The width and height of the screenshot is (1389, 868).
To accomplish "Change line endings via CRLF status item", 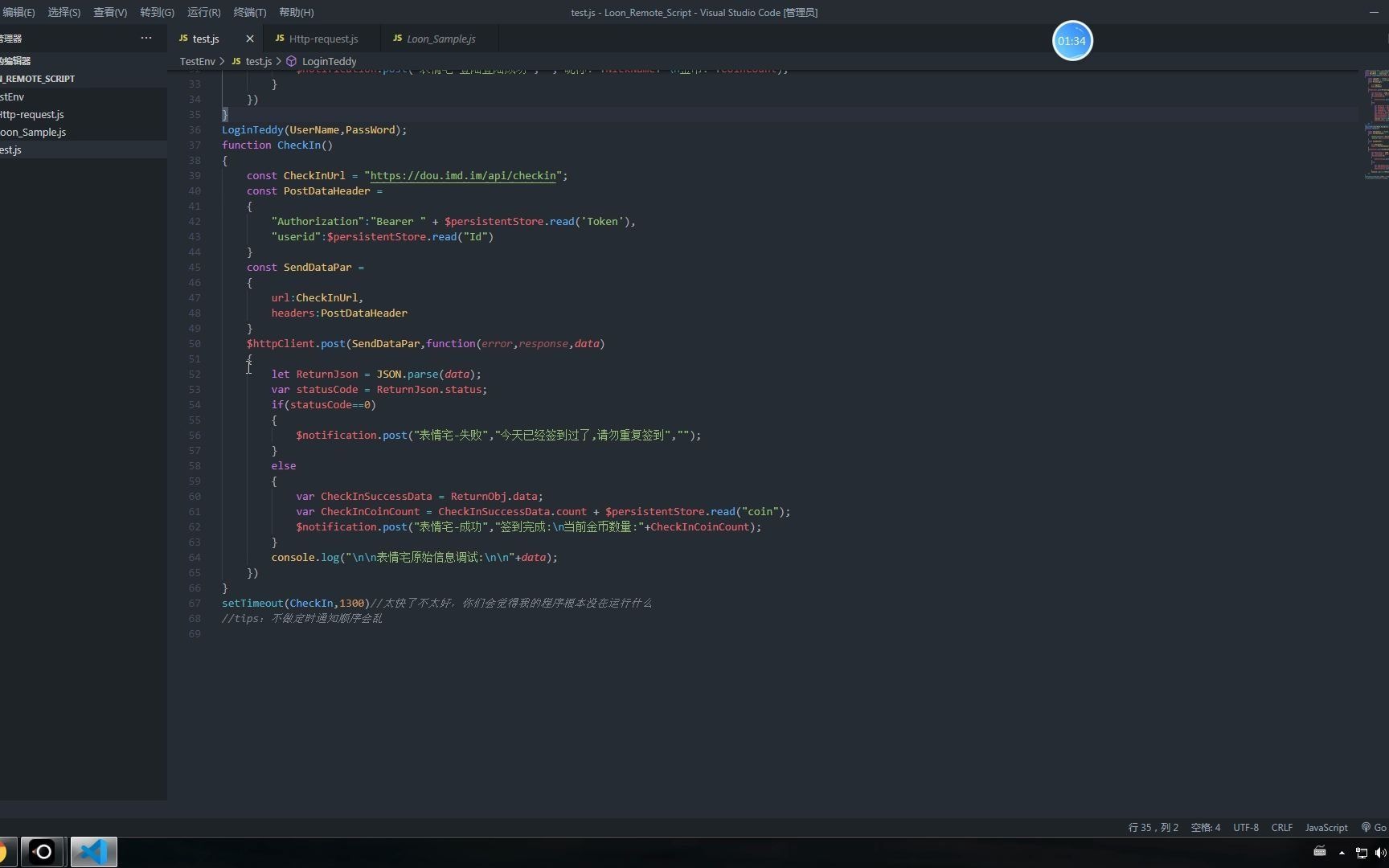I will pos(1282,827).
